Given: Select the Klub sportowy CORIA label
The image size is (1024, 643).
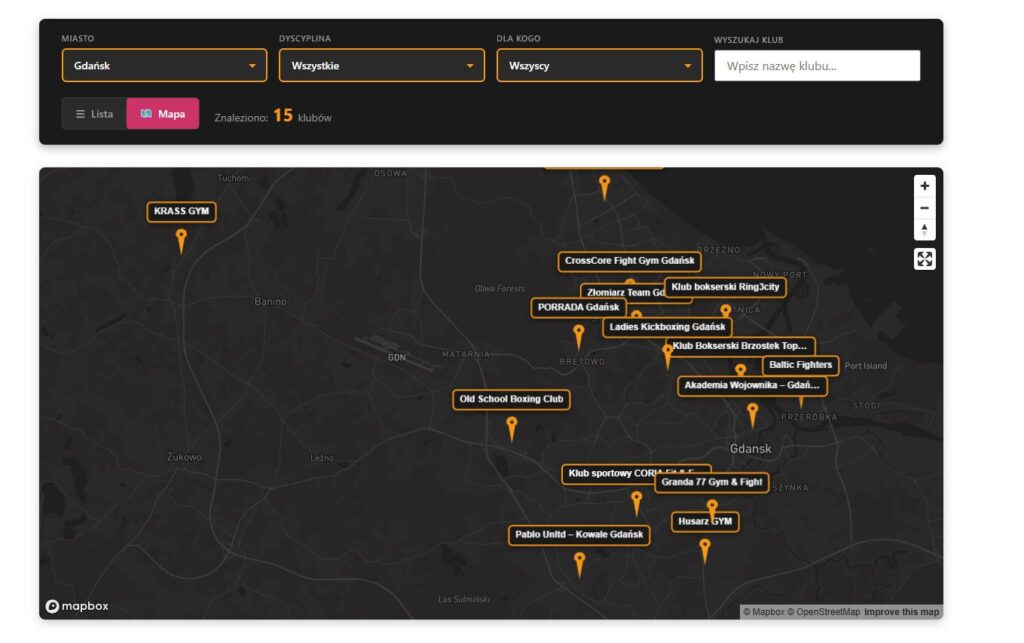Looking at the screenshot, I should pos(609,473).
